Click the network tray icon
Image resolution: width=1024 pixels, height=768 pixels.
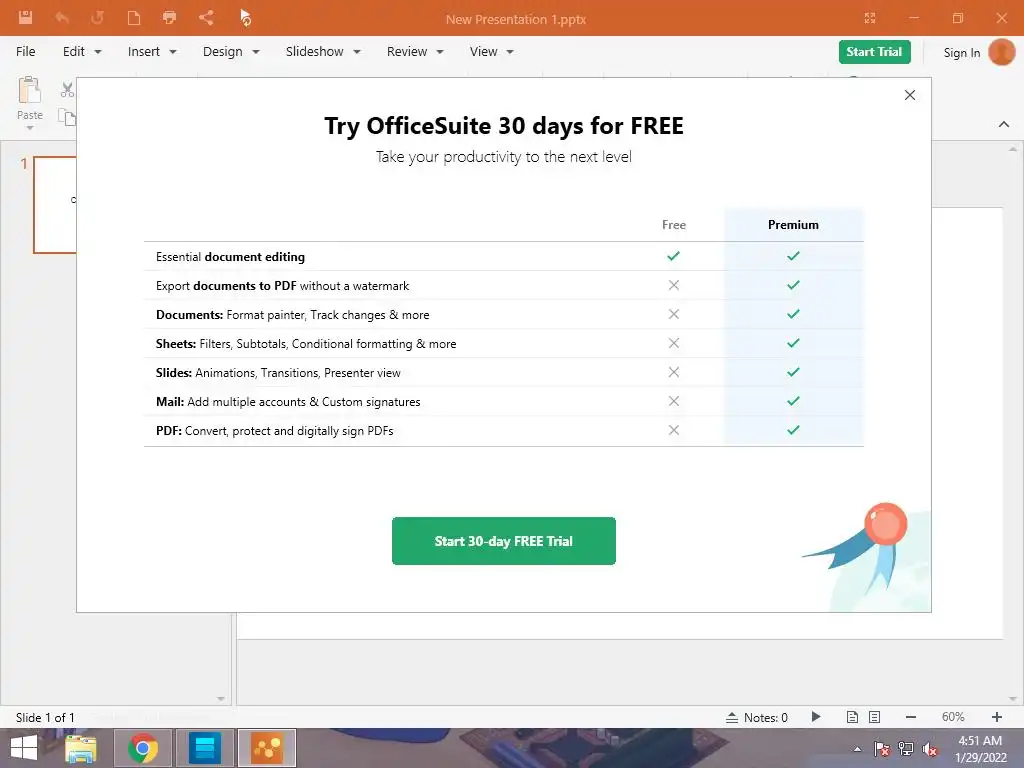[x=906, y=749]
